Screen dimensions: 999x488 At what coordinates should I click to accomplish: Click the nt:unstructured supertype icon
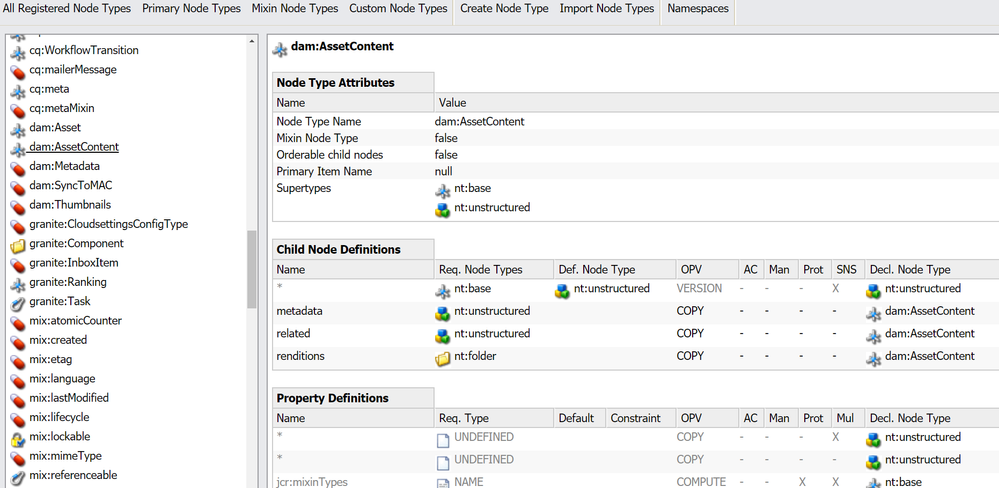(x=443, y=209)
